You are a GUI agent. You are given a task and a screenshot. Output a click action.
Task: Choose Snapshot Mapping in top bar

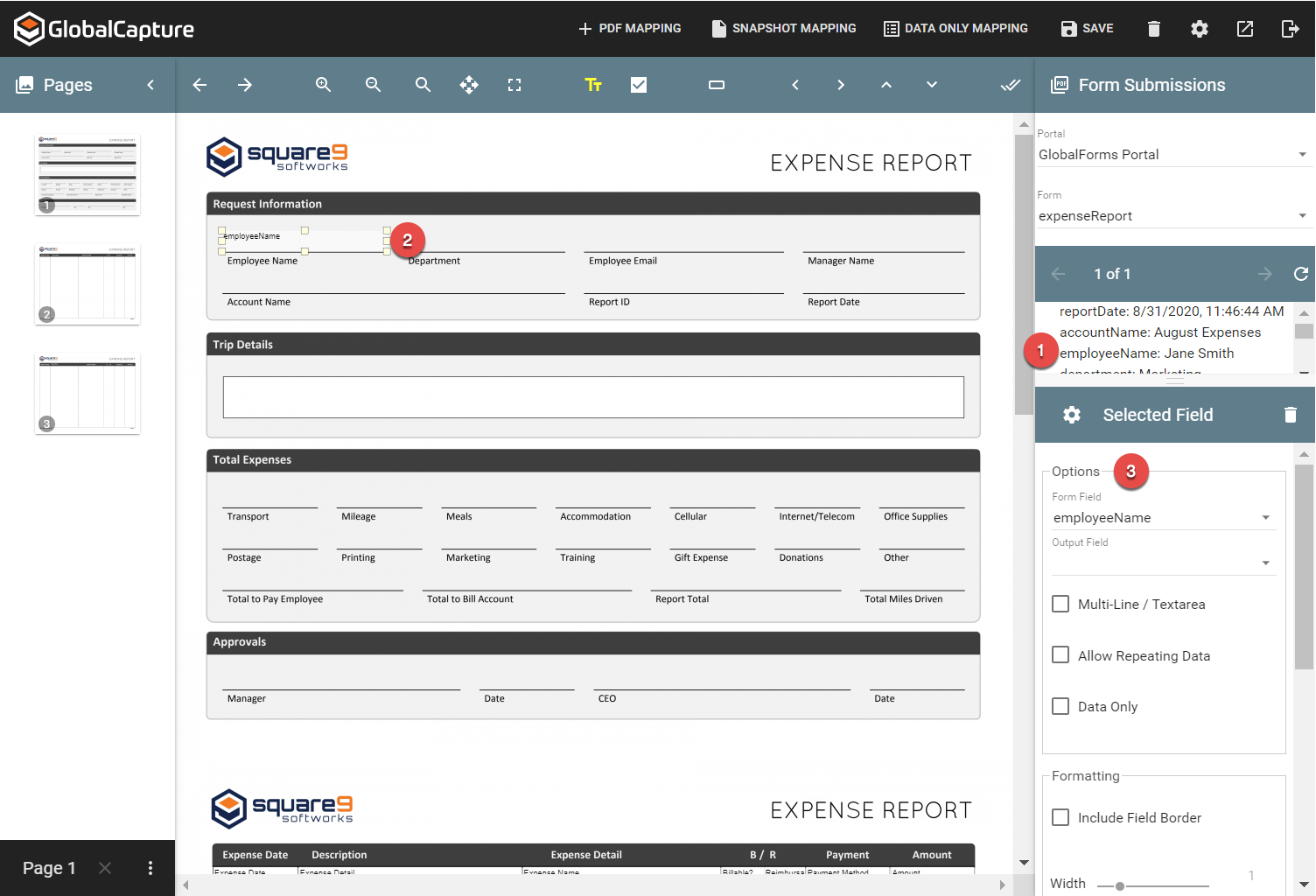click(x=784, y=29)
